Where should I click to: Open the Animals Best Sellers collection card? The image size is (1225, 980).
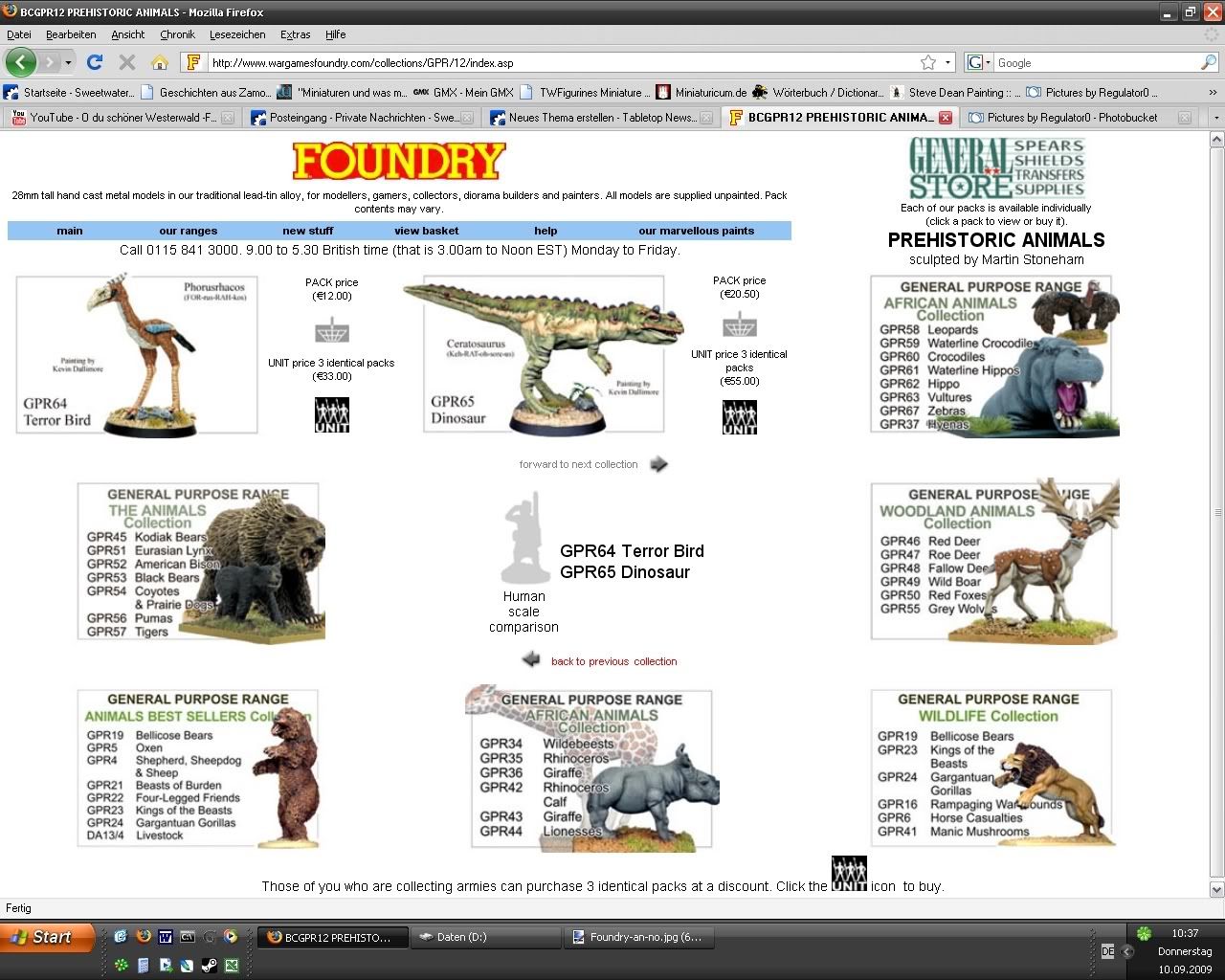click(x=198, y=768)
